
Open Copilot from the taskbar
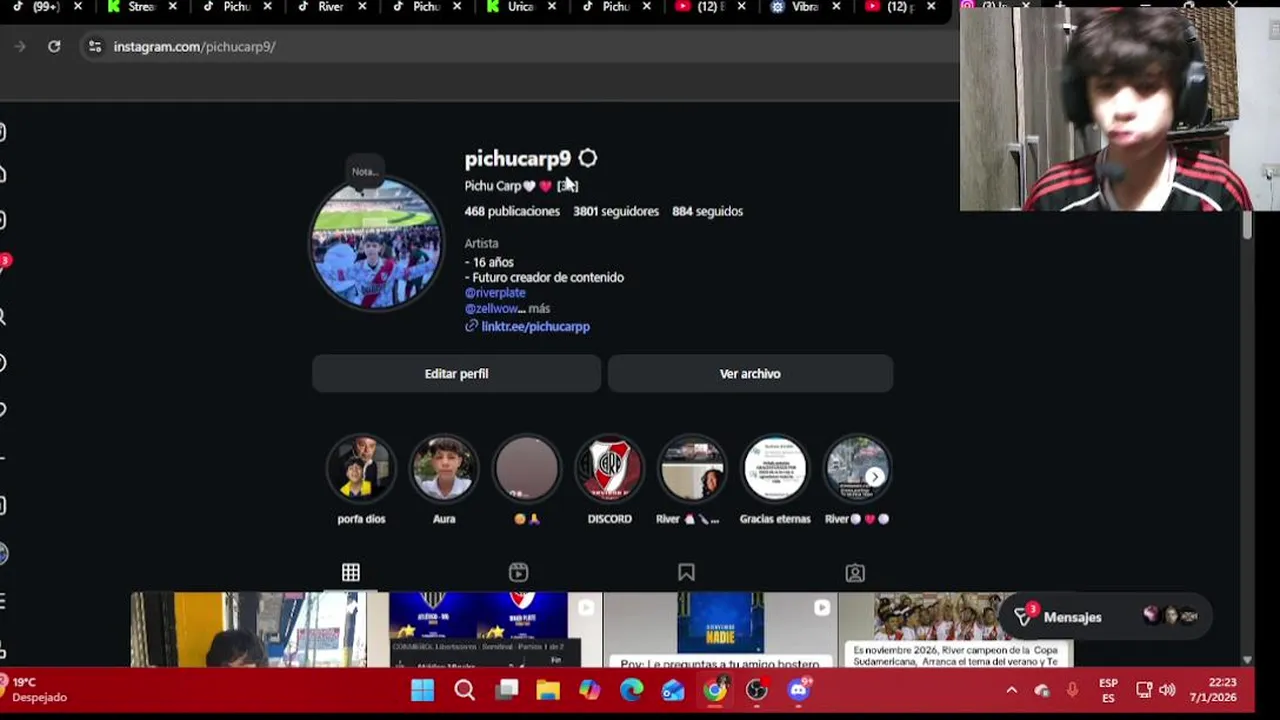point(590,690)
